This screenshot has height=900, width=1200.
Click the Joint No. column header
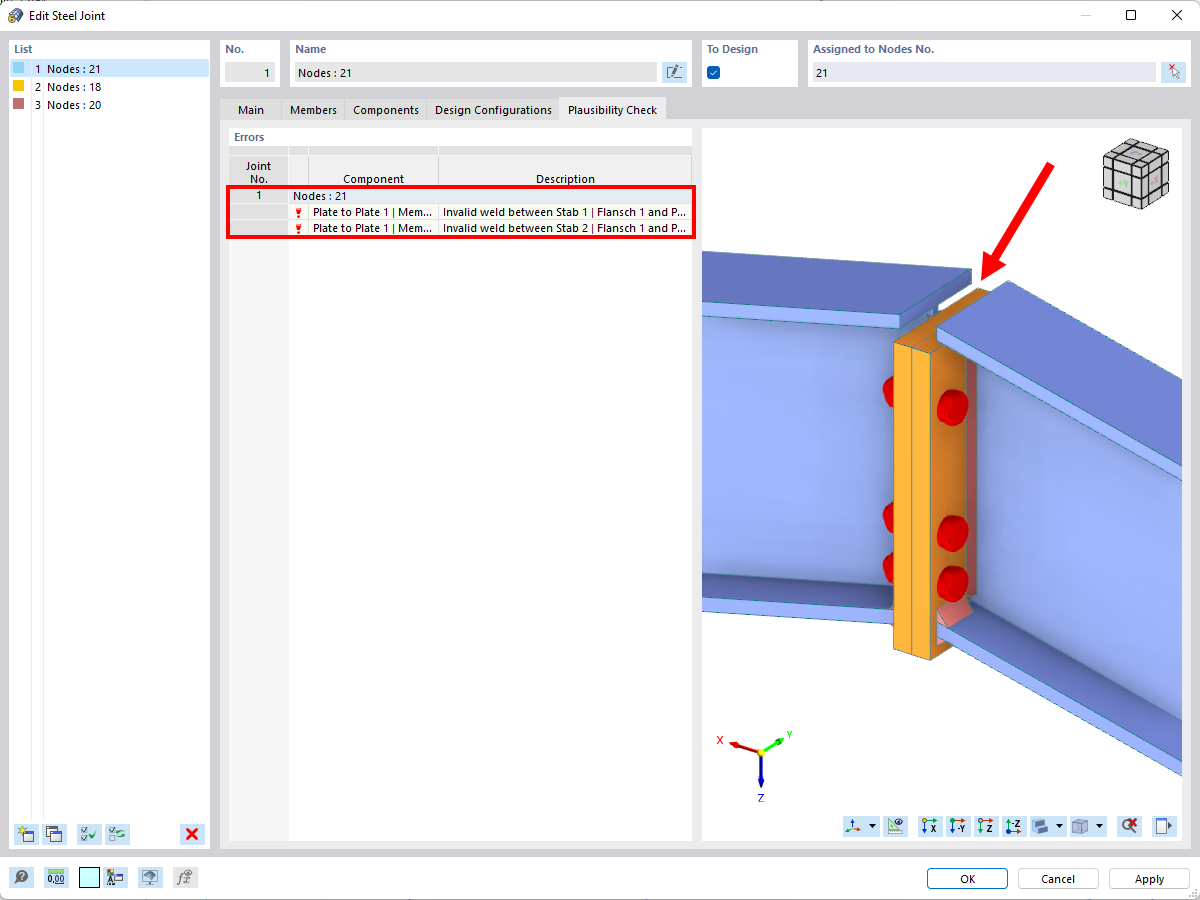258,172
